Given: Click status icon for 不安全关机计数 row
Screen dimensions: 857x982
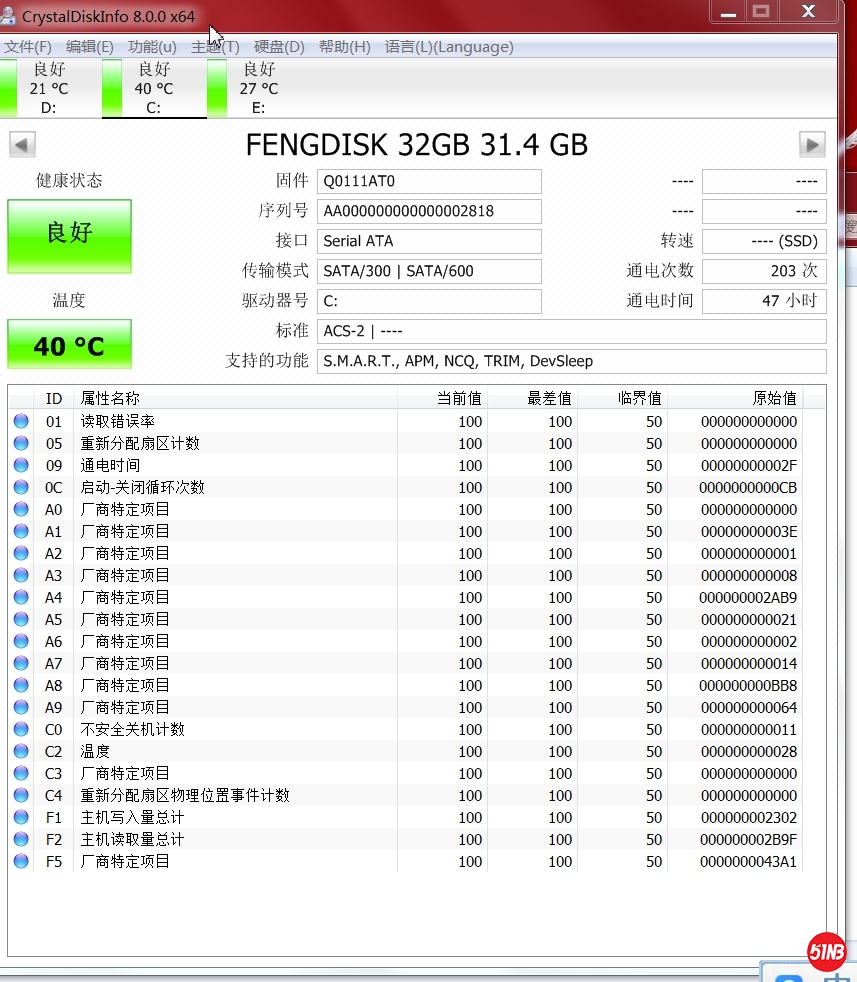Looking at the screenshot, I should coord(21,730).
